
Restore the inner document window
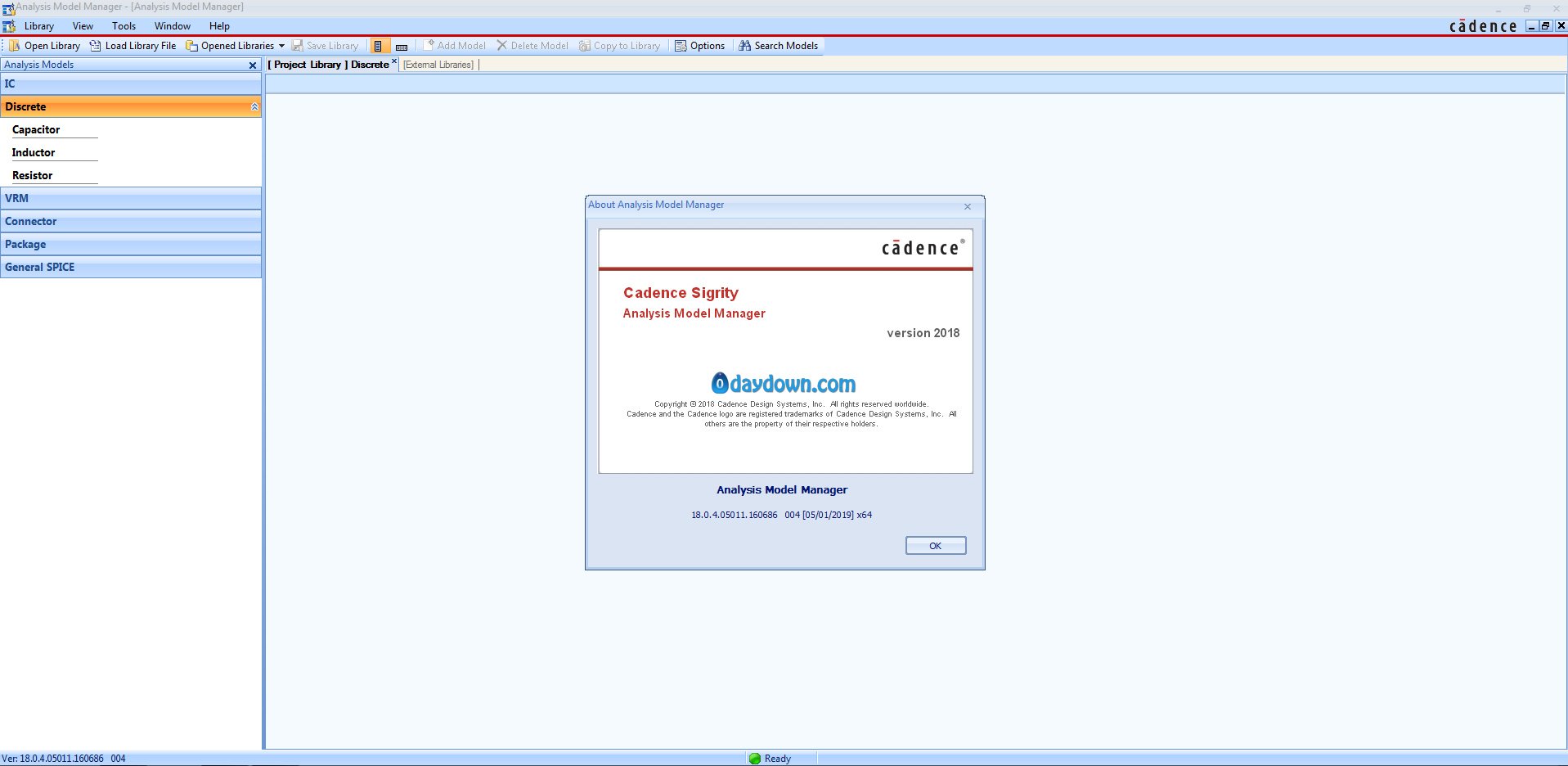point(1545,26)
